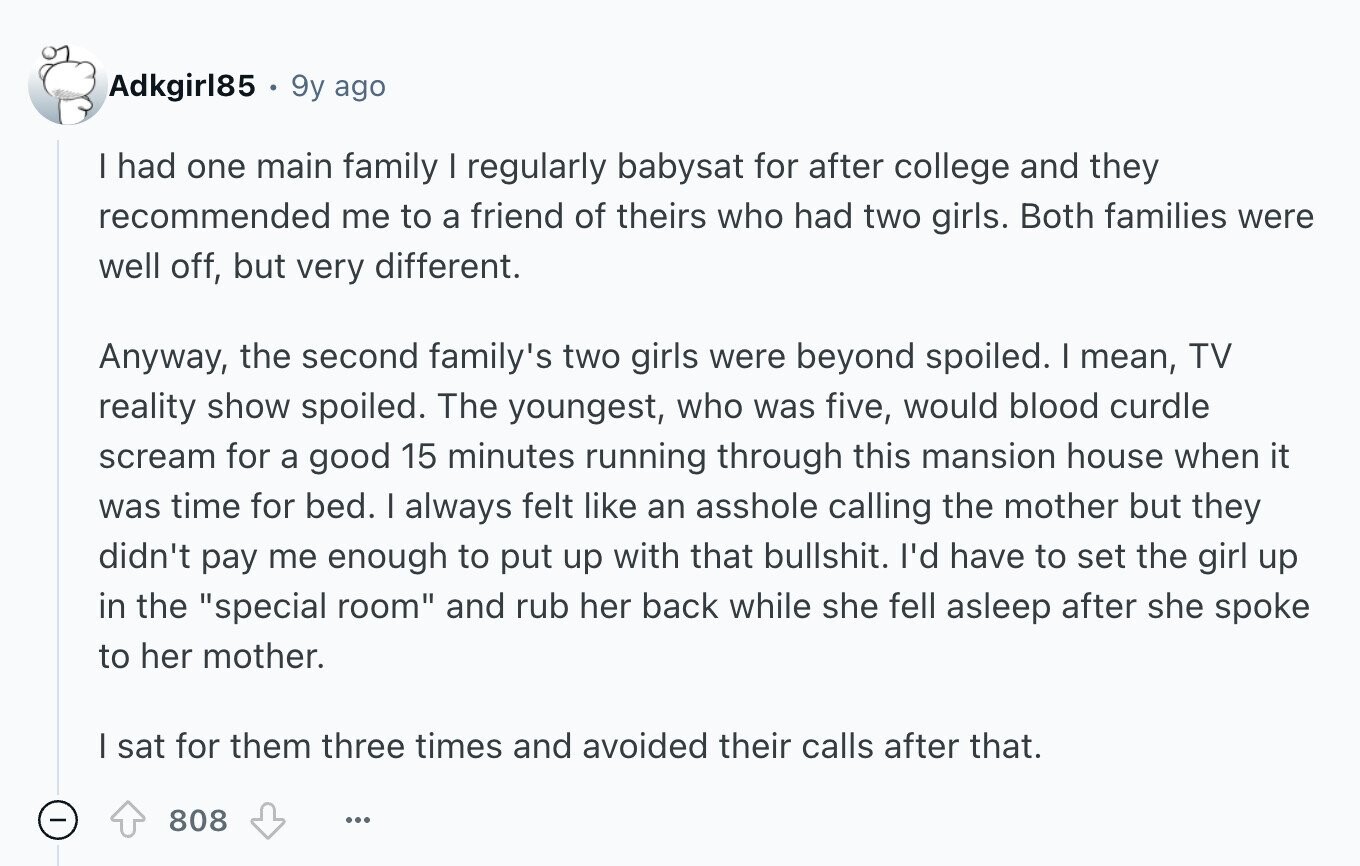Image resolution: width=1360 pixels, height=866 pixels.
Task: Open the three-dot more options menu
Action: tap(357, 821)
